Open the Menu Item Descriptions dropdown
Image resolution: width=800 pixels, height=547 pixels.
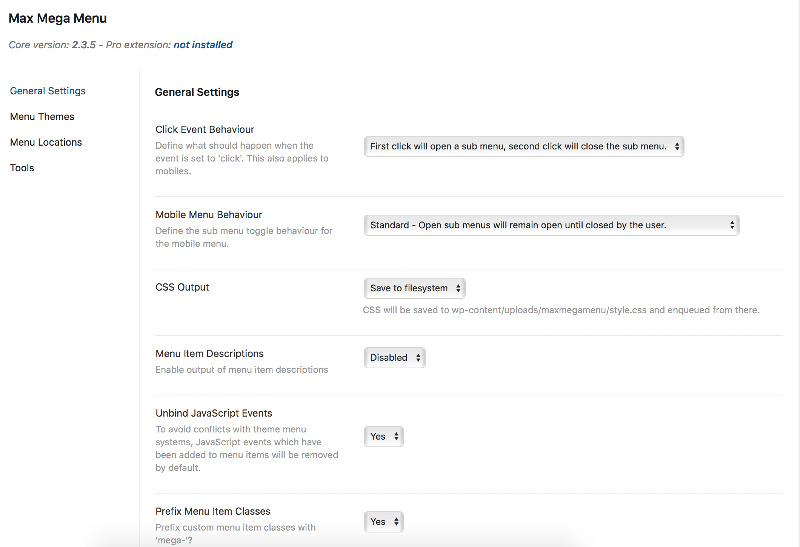coord(394,358)
